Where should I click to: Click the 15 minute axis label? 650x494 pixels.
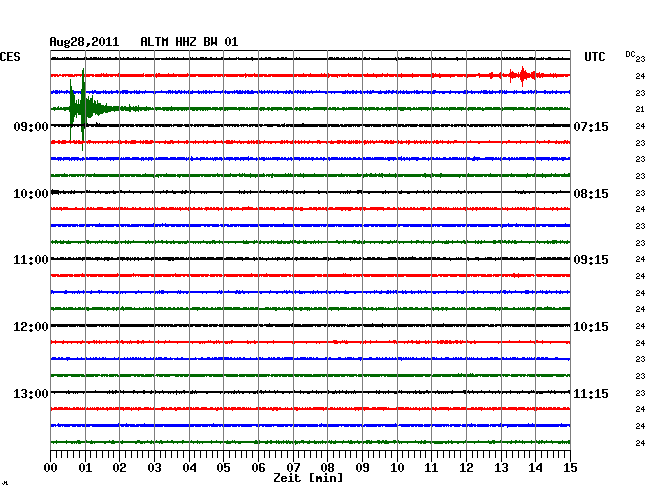570,467
